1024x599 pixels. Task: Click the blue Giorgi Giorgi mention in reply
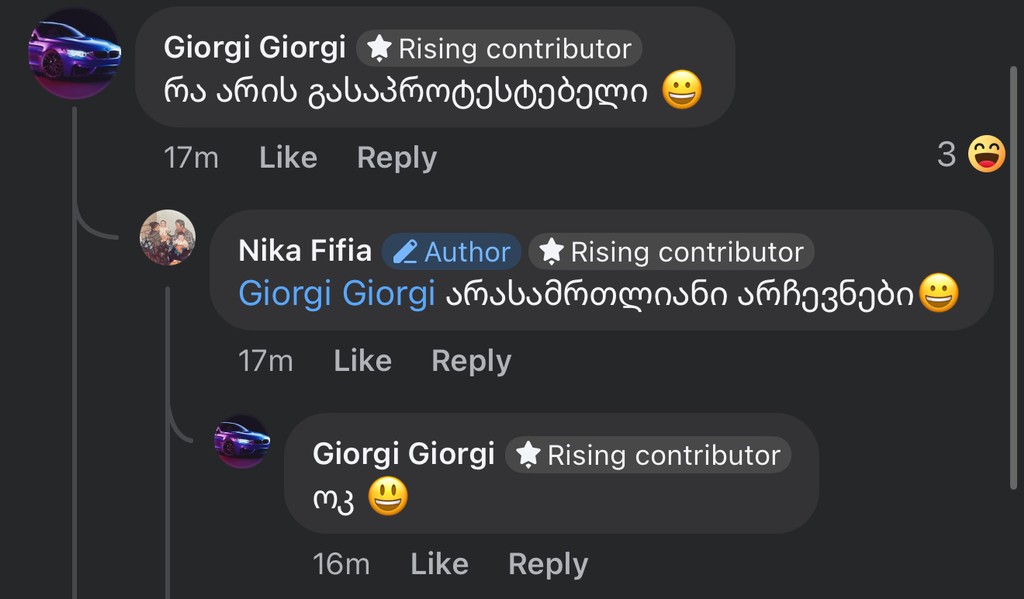[336, 294]
